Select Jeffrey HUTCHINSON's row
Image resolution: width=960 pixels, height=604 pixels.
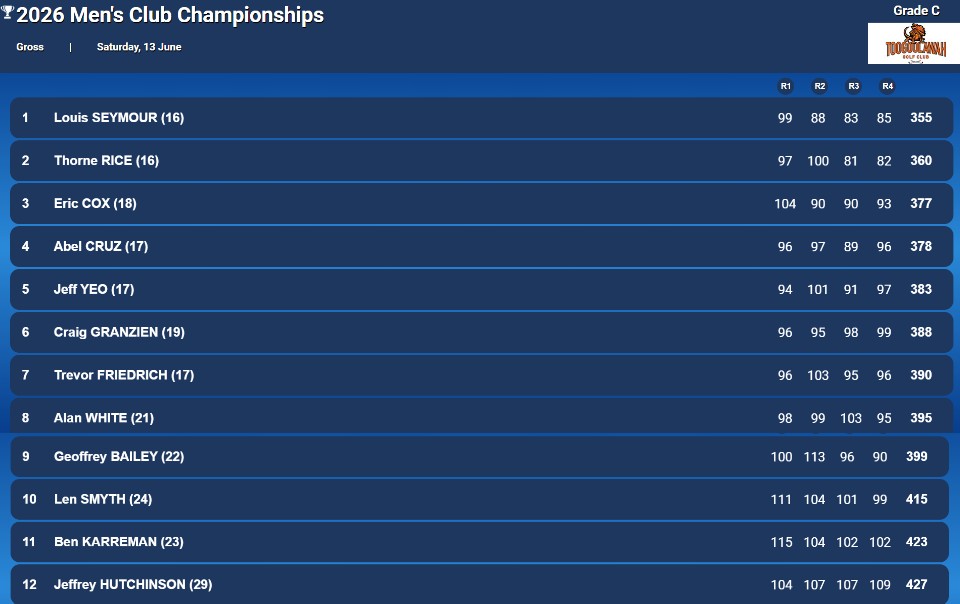pyautogui.click(x=479, y=584)
